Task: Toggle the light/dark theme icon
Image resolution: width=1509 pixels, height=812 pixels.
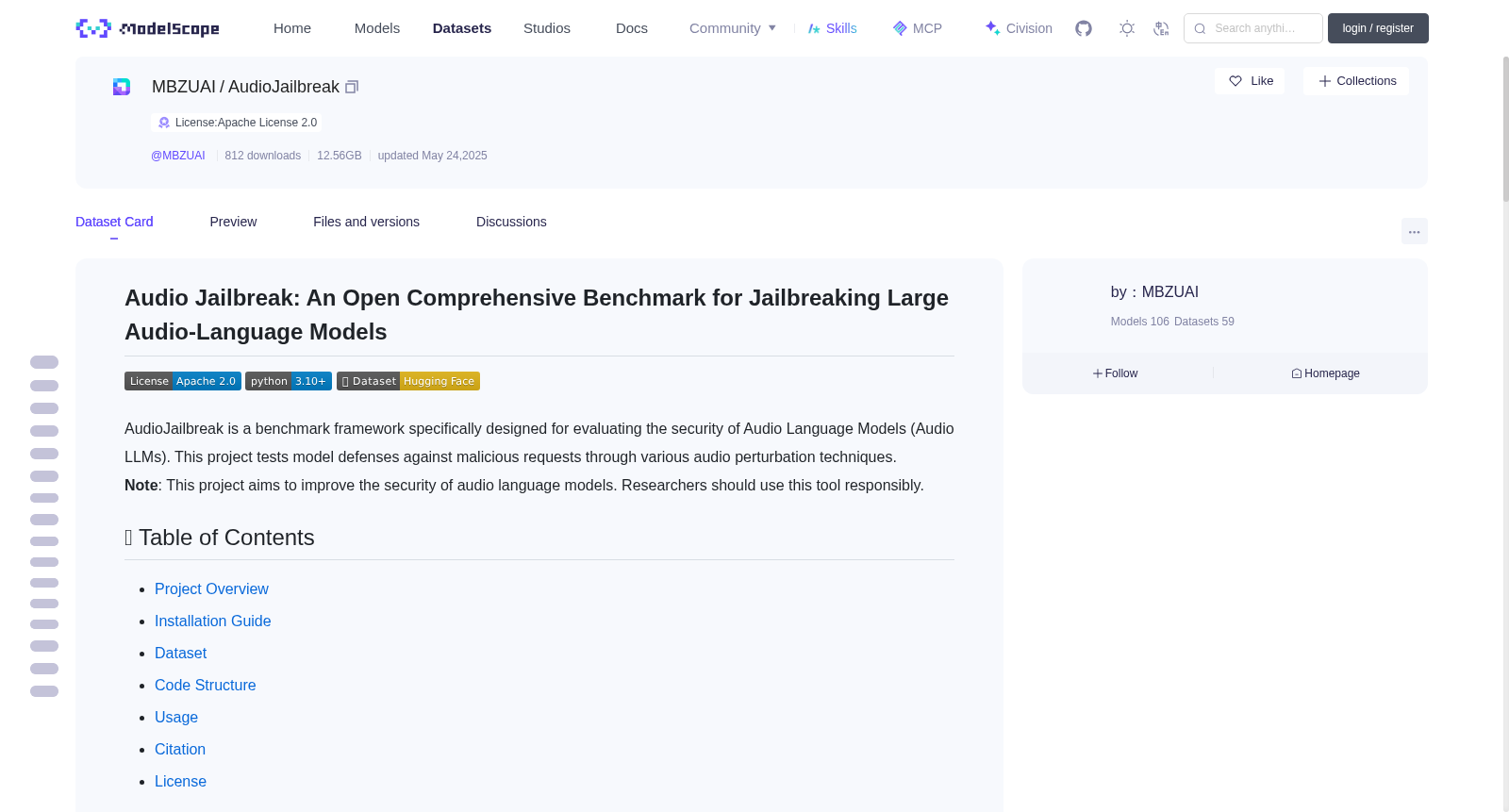Action: (1127, 28)
